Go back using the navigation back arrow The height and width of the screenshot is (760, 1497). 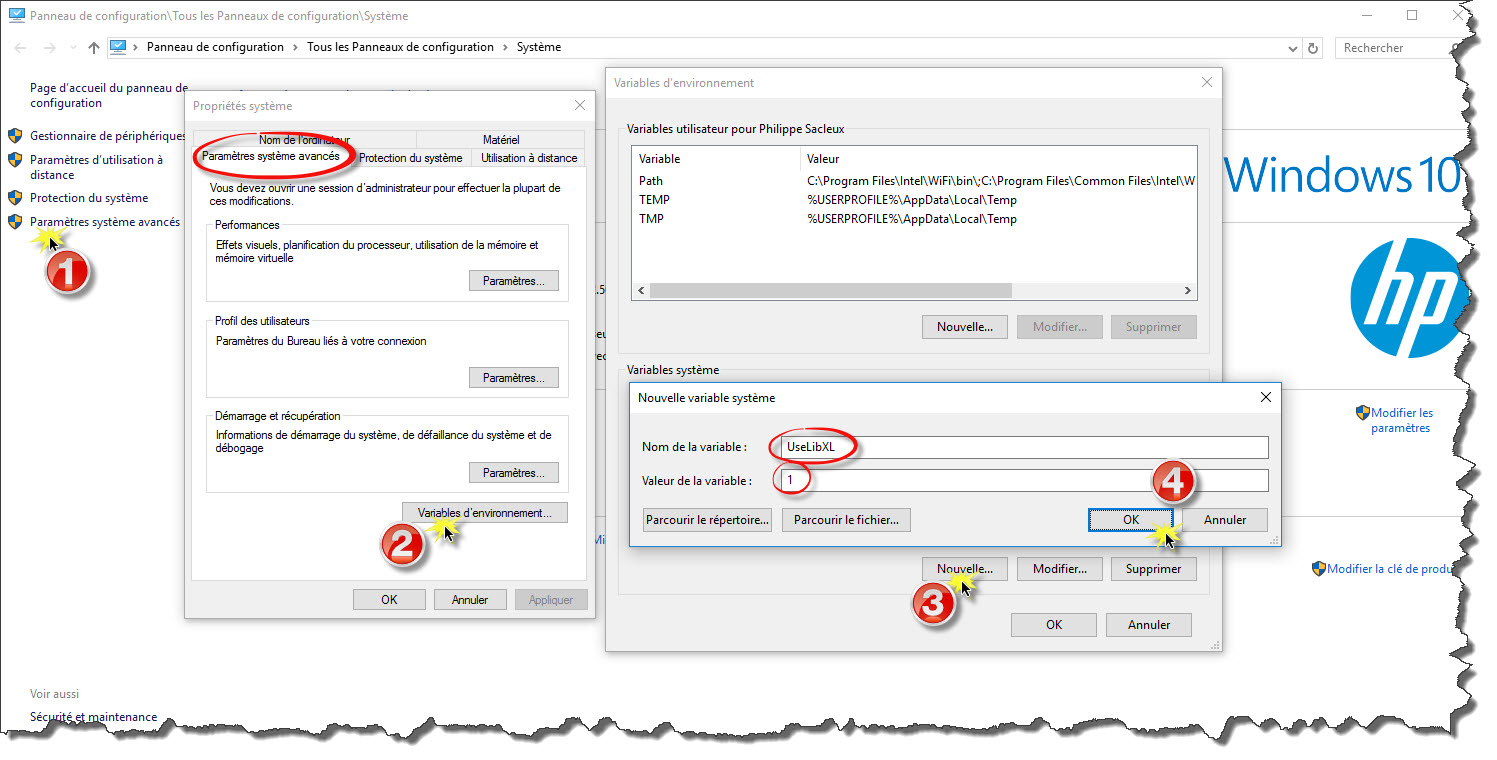click(x=21, y=48)
